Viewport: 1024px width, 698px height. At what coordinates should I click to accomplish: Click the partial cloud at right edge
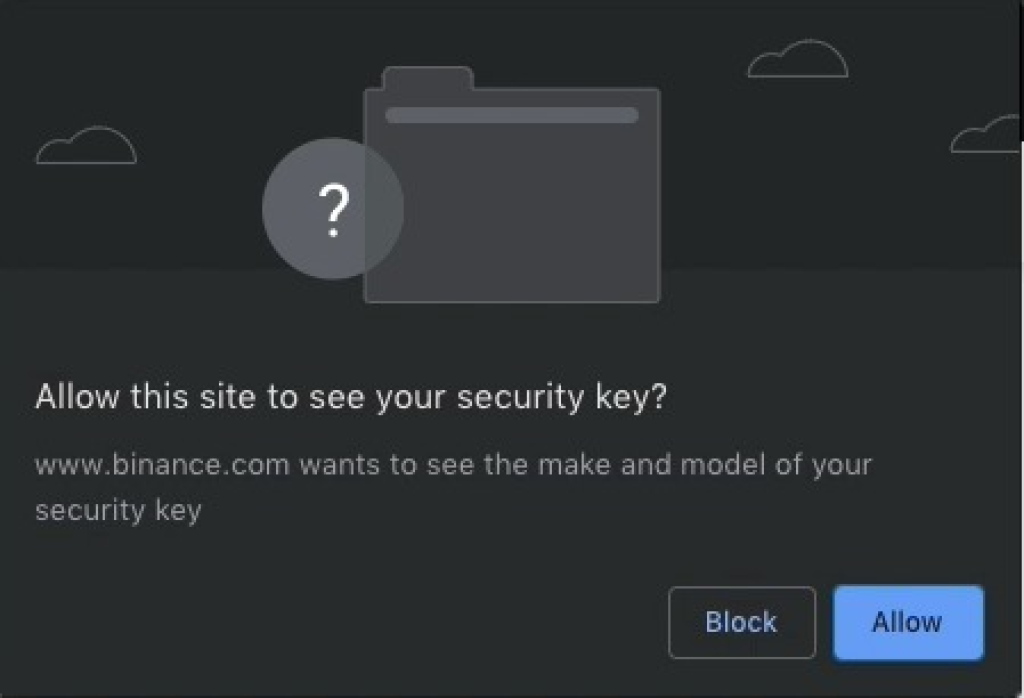point(985,134)
